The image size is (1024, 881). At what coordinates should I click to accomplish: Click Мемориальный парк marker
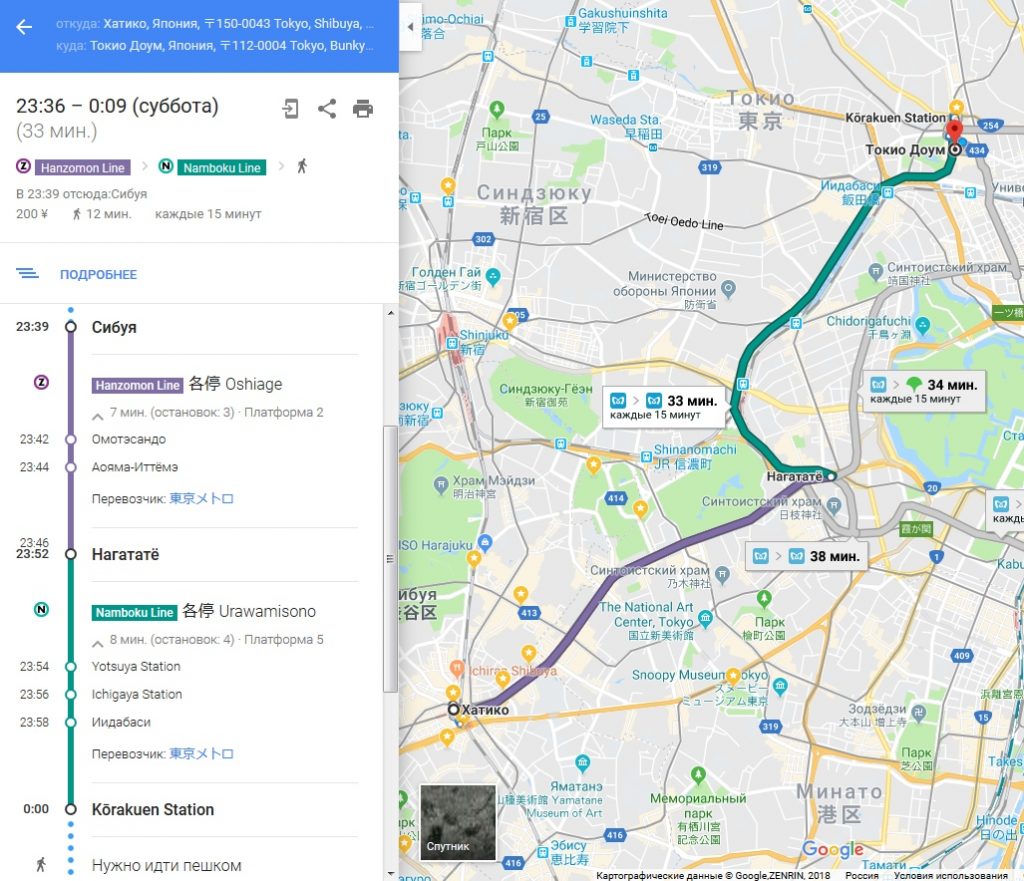698,775
